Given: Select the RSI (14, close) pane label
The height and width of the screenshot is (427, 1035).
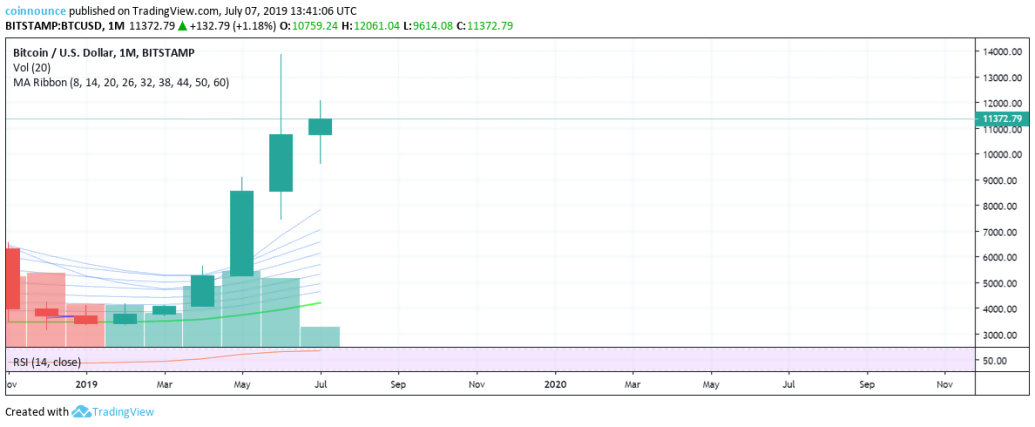Looking at the screenshot, I should pos(47,361).
